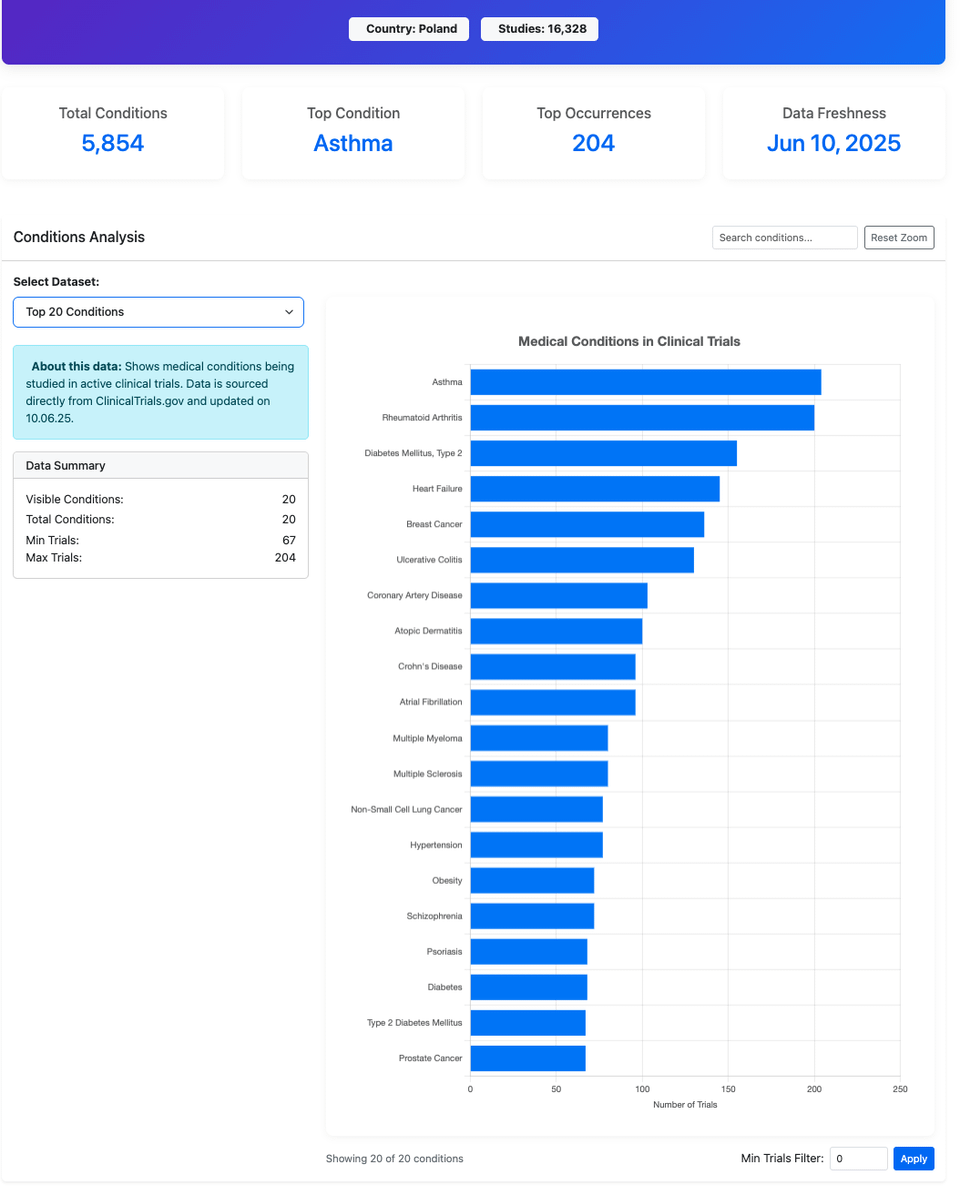This screenshot has width=960, height=1195.
Task: Focus the Min Trials Filter number field
Action: coord(858,1158)
